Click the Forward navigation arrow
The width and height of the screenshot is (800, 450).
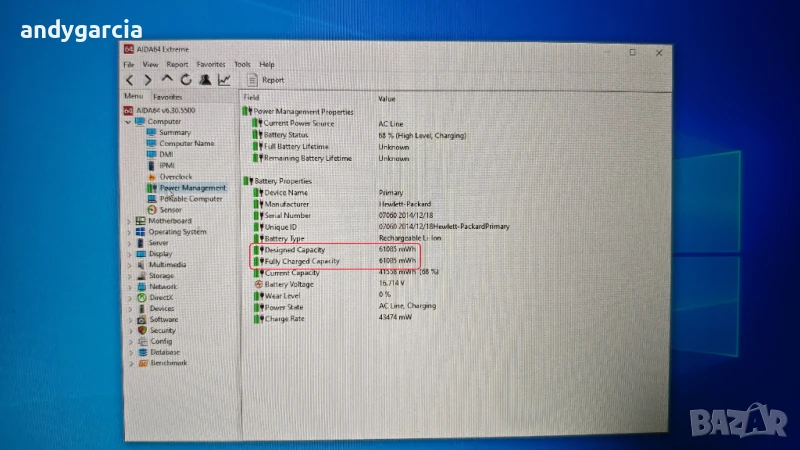tap(148, 80)
